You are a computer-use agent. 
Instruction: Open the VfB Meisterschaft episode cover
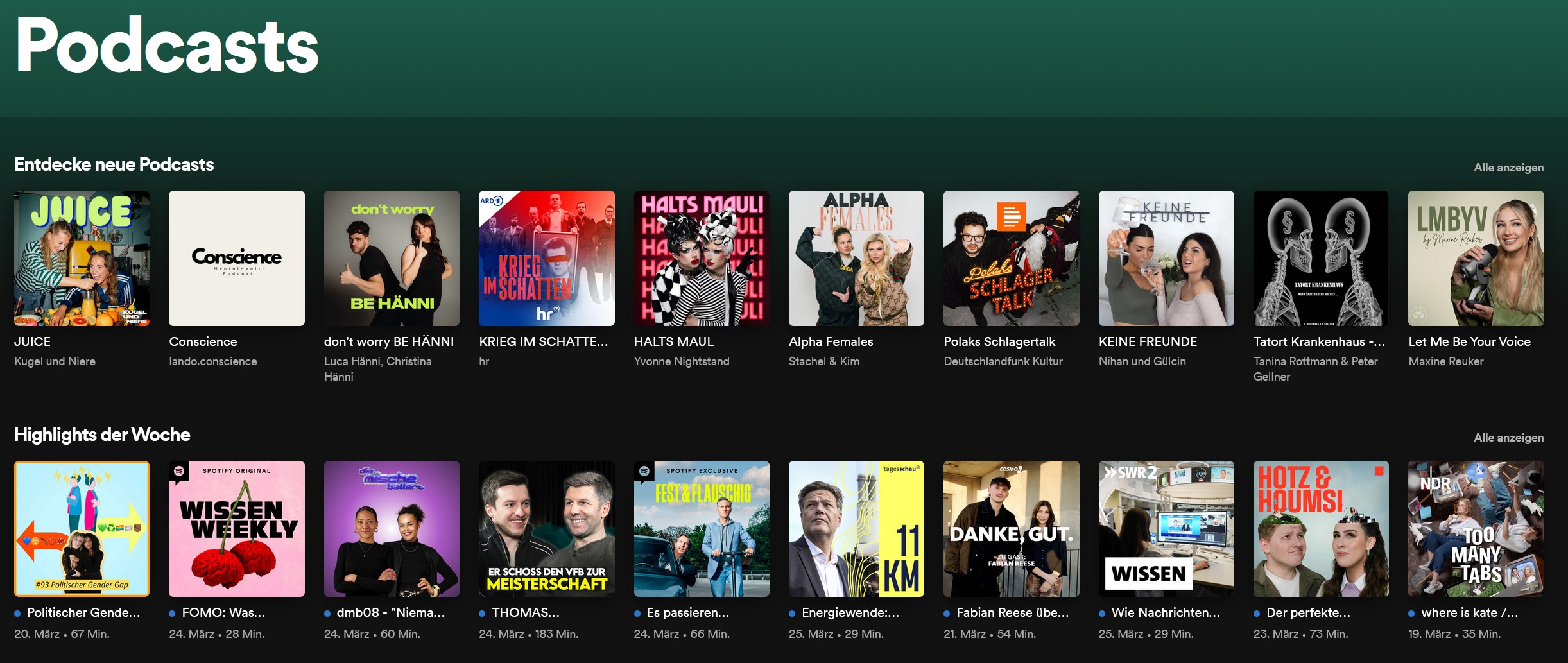(547, 529)
